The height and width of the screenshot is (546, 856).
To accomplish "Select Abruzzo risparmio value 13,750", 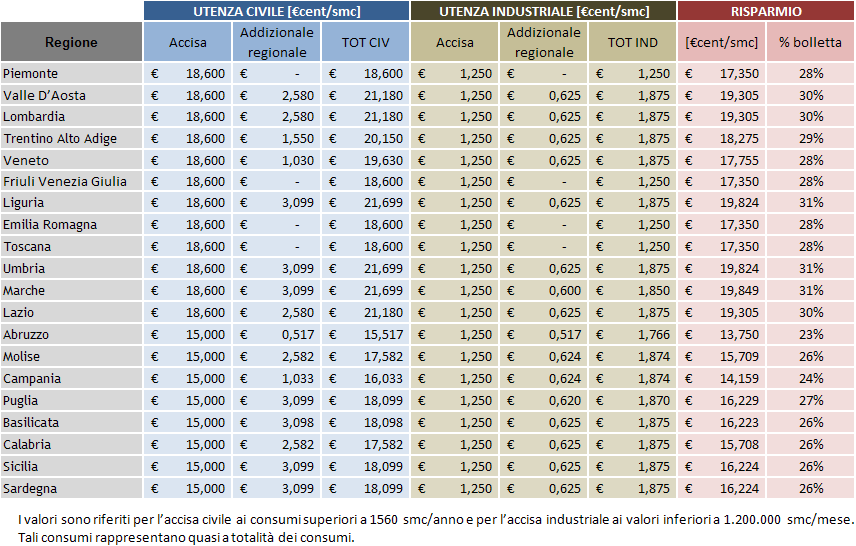I will point(739,334).
